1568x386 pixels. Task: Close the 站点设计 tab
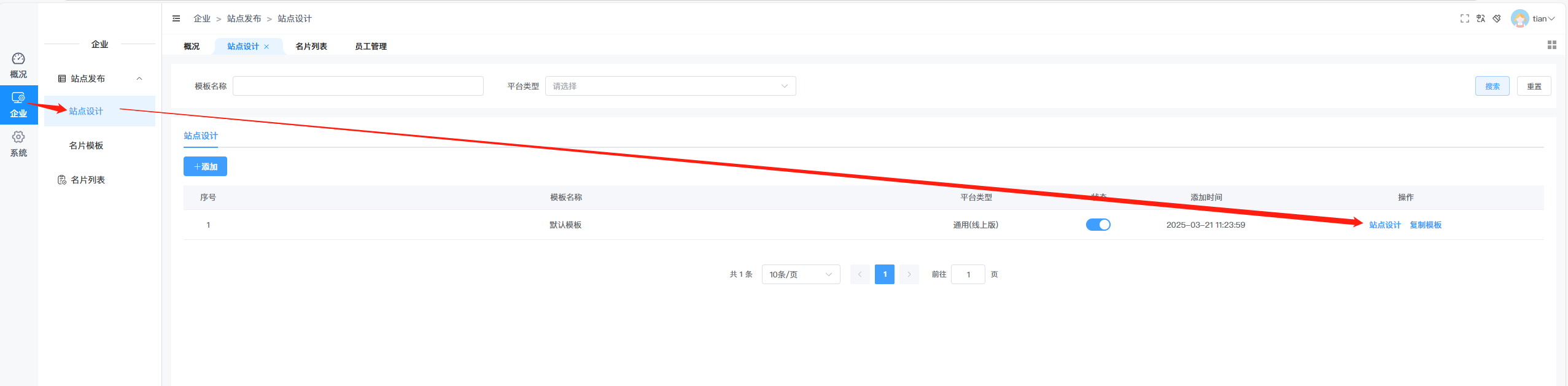point(266,47)
